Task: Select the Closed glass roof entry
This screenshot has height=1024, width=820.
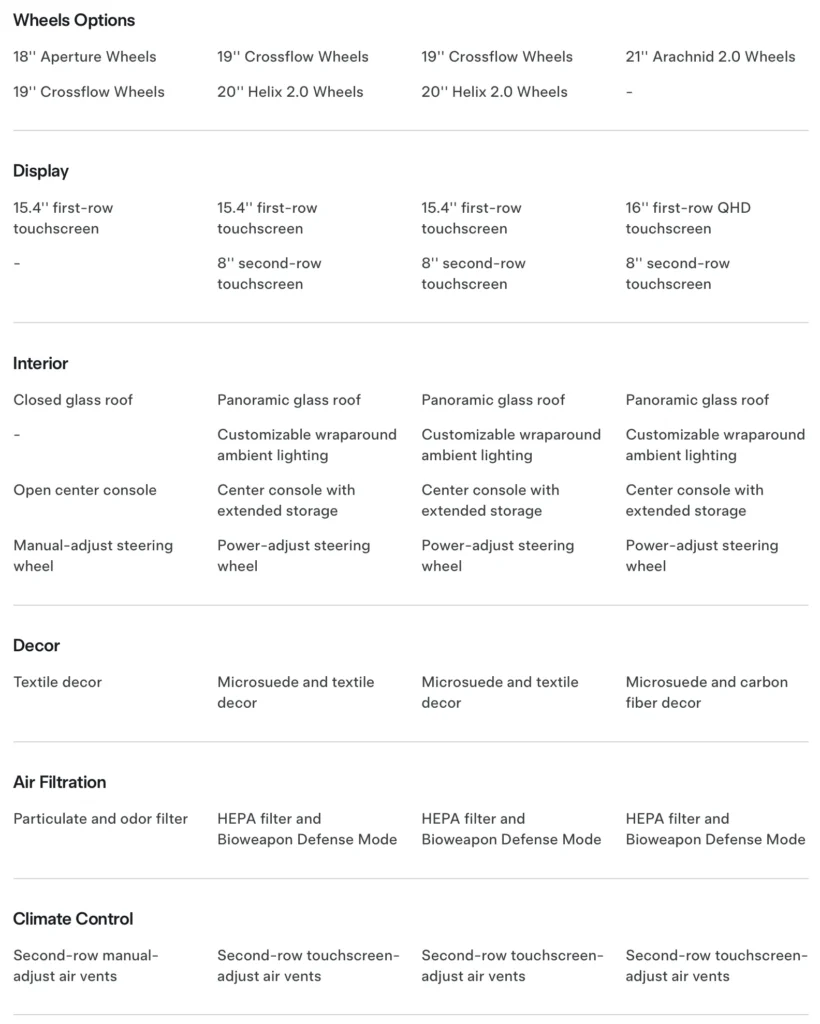Action: coord(73,400)
